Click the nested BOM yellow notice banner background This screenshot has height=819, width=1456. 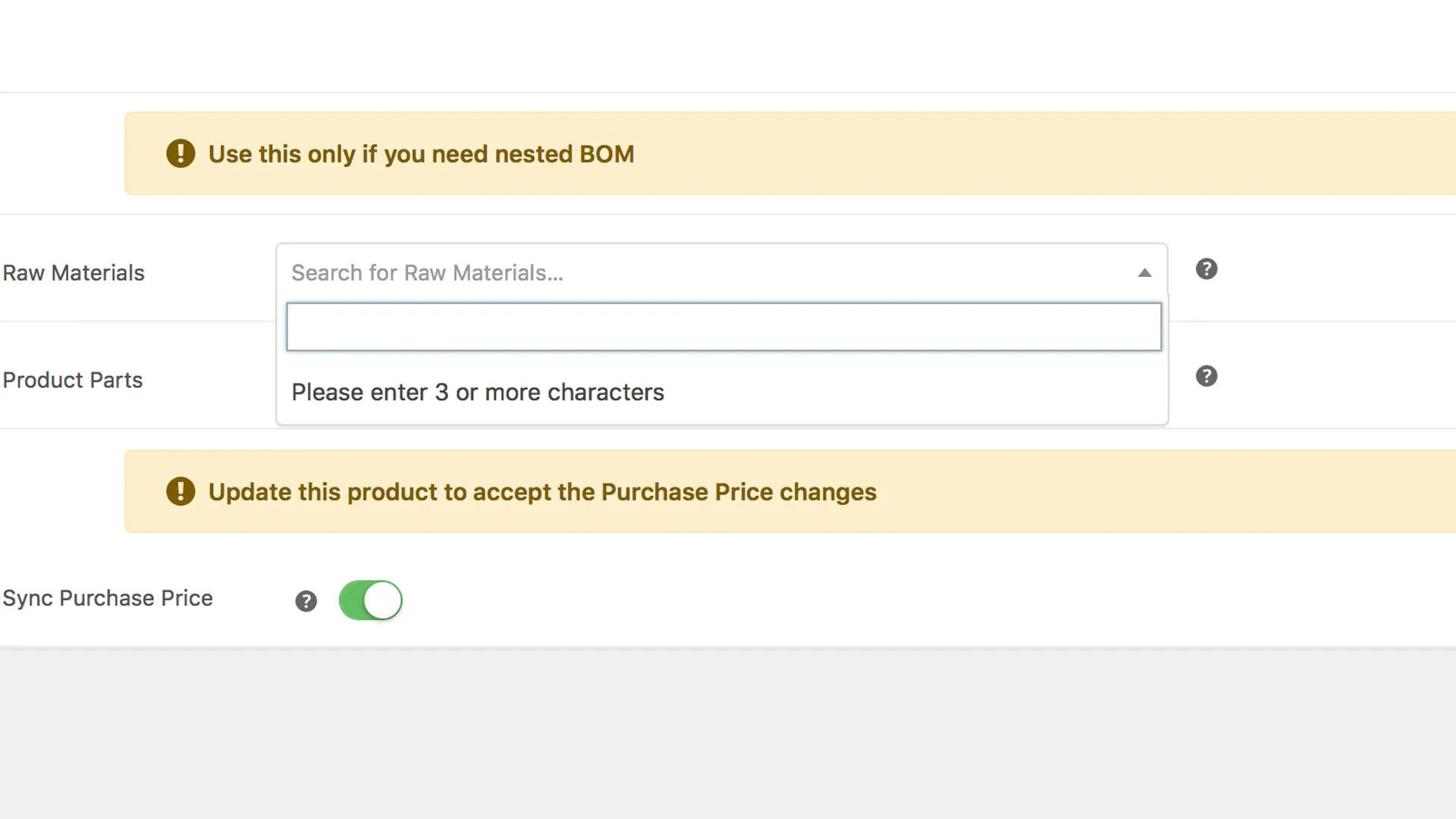[x=1062, y=154]
